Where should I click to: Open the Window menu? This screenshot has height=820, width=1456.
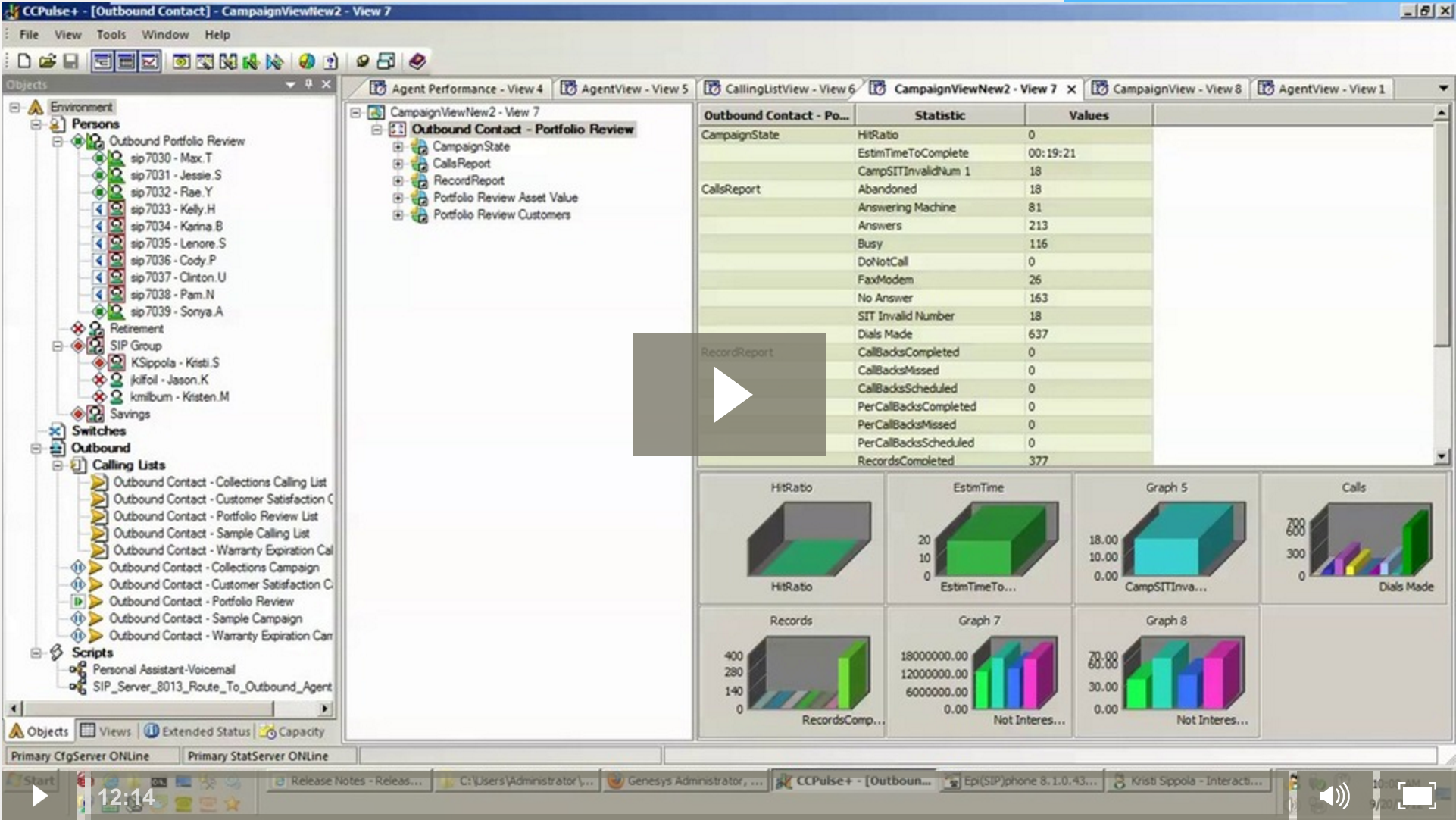tap(165, 35)
